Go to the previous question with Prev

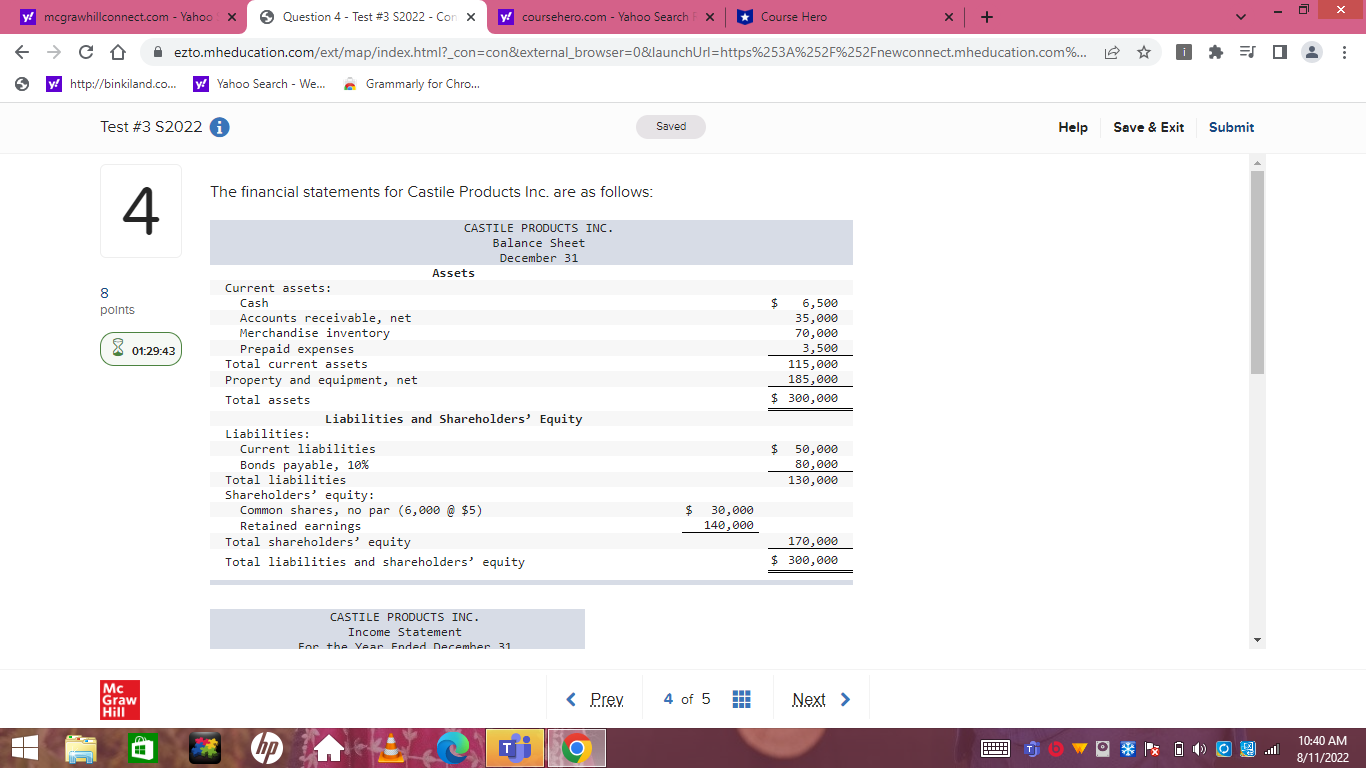(x=595, y=699)
